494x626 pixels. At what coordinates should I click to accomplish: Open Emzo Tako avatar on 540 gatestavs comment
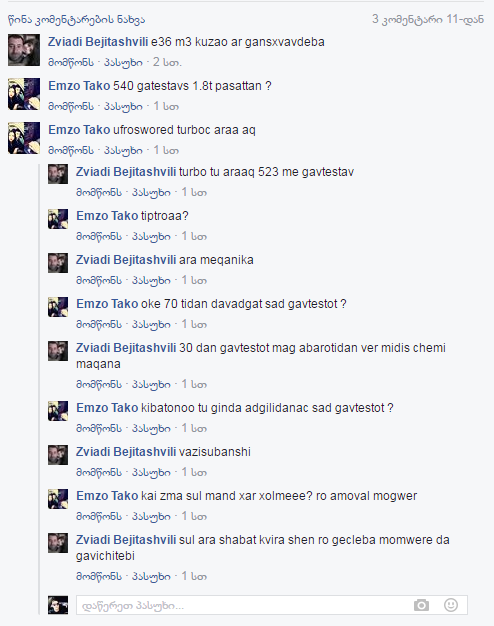coord(24,94)
